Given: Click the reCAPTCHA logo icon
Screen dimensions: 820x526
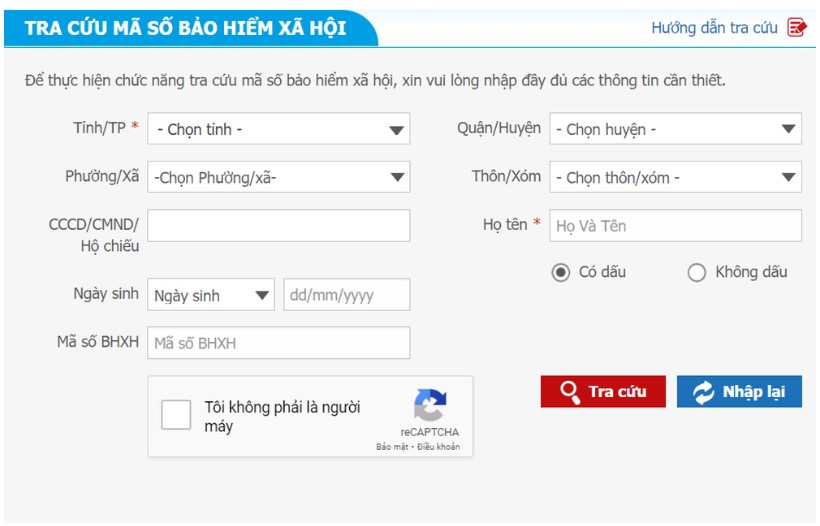Looking at the screenshot, I should 430,405.
